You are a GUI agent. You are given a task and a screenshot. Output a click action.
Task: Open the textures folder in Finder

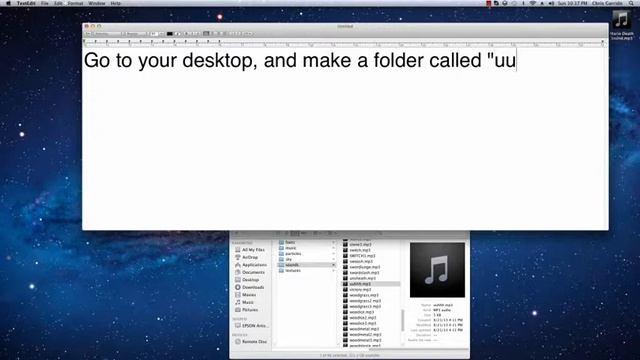307,271
